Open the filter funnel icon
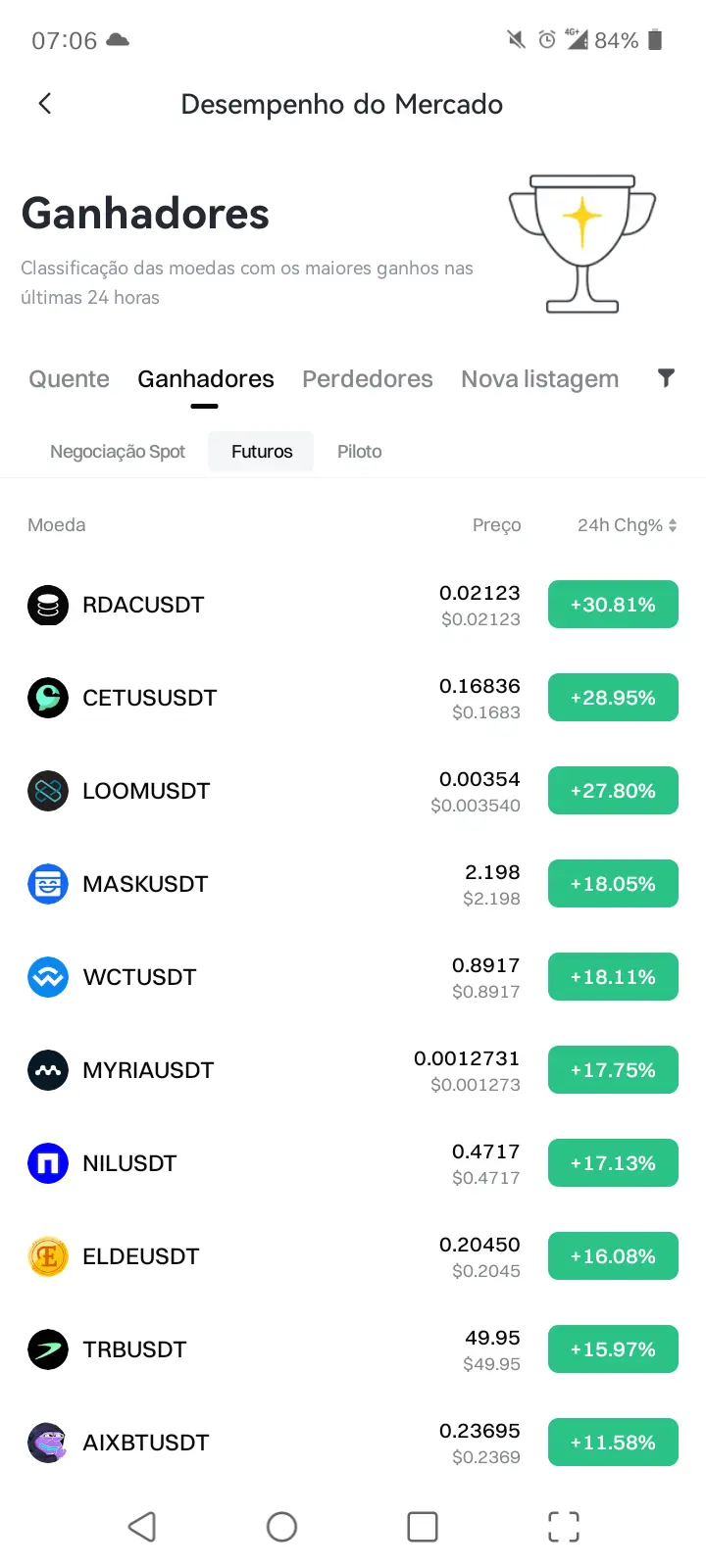The height and width of the screenshot is (1568, 706). point(666,378)
